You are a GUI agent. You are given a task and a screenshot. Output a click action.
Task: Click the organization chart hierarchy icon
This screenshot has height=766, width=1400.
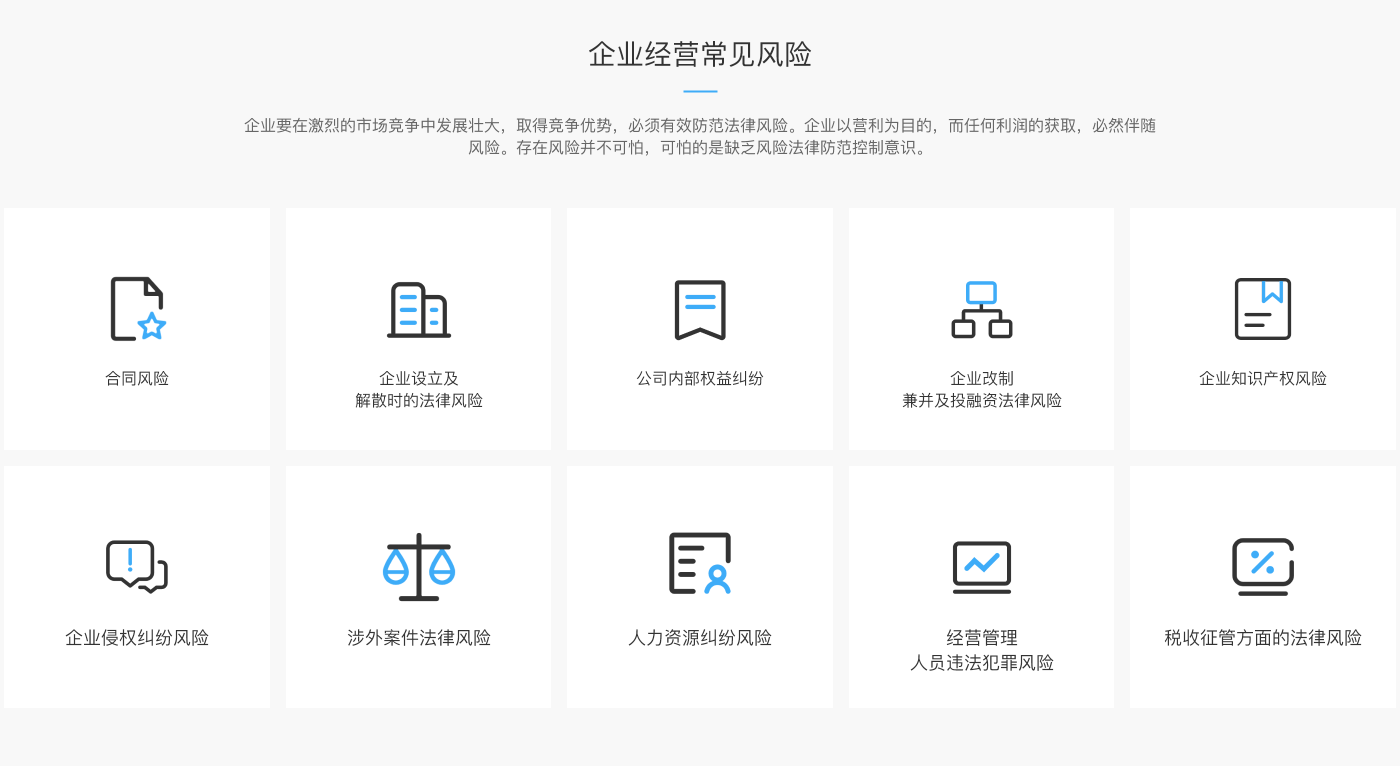pos(981,310)
